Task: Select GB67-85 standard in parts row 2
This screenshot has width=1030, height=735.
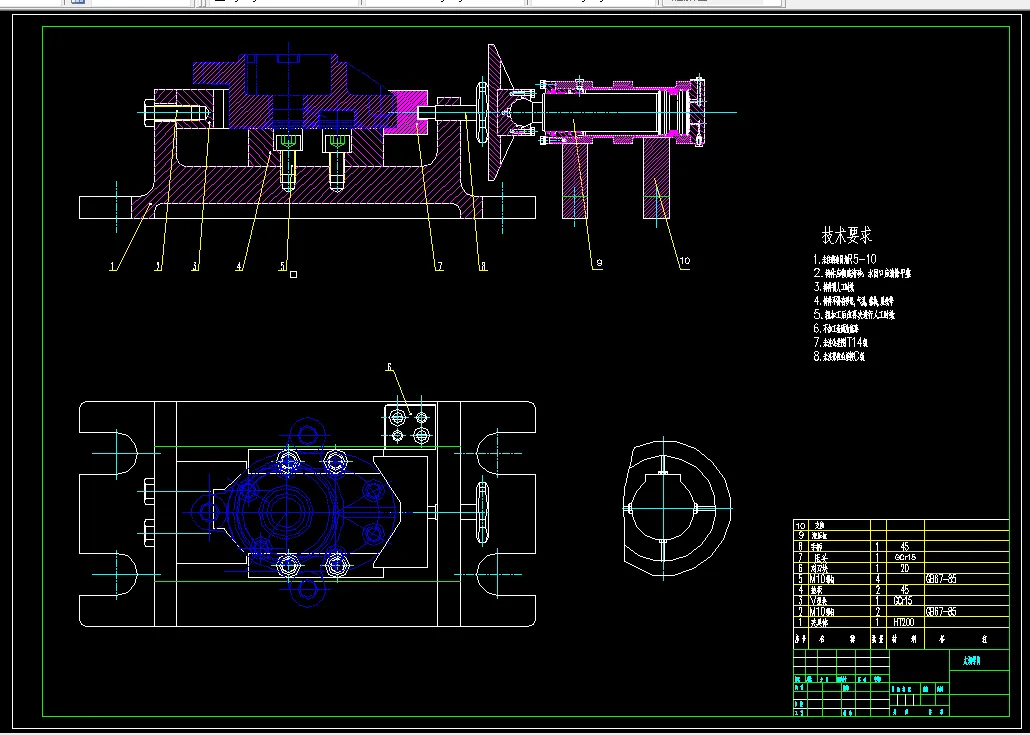Action: click(x=941, y=612)
